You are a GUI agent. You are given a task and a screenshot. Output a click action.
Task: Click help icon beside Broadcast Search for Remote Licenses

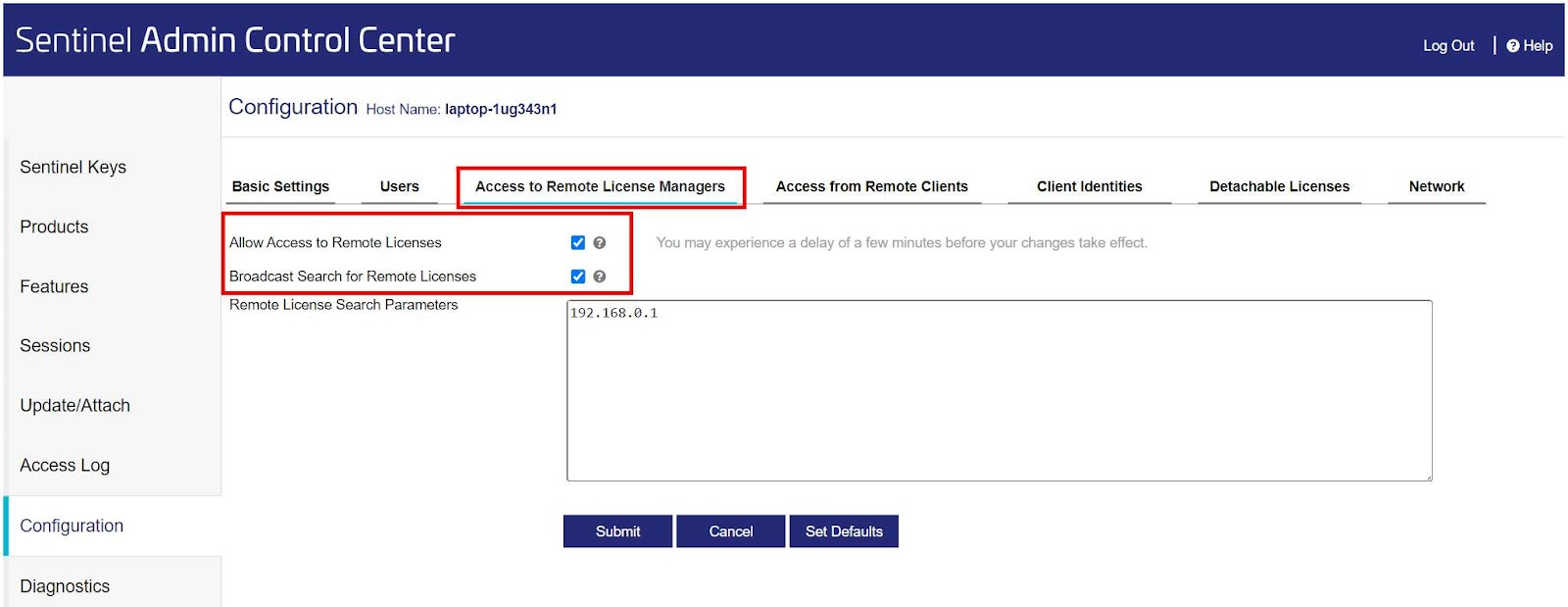(599, 277)
